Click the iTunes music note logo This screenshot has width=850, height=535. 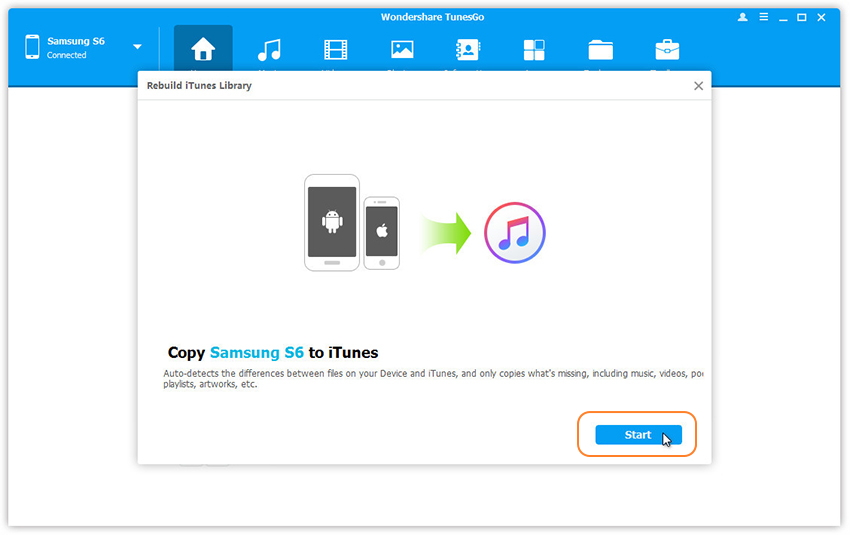pos(514,234)
